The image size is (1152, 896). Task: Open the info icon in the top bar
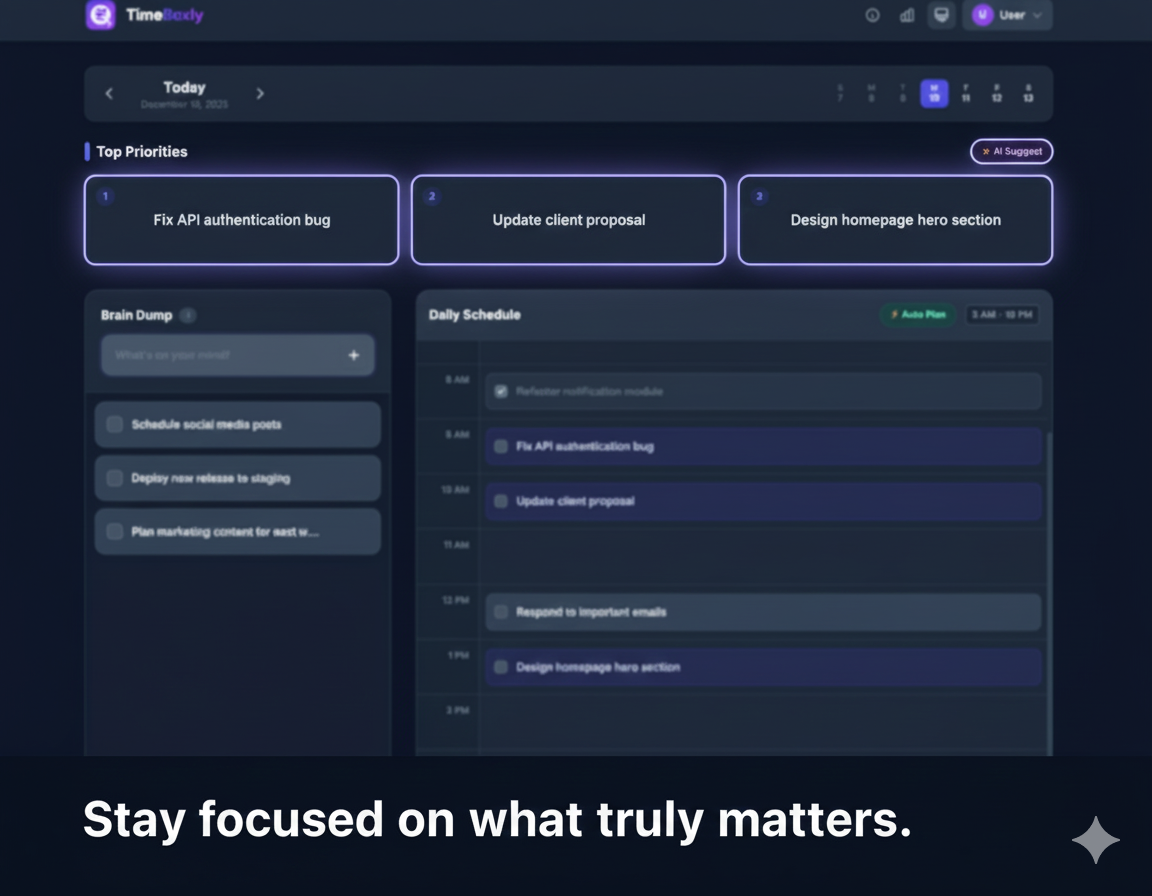pyautogui.click(x=871, y=15)
